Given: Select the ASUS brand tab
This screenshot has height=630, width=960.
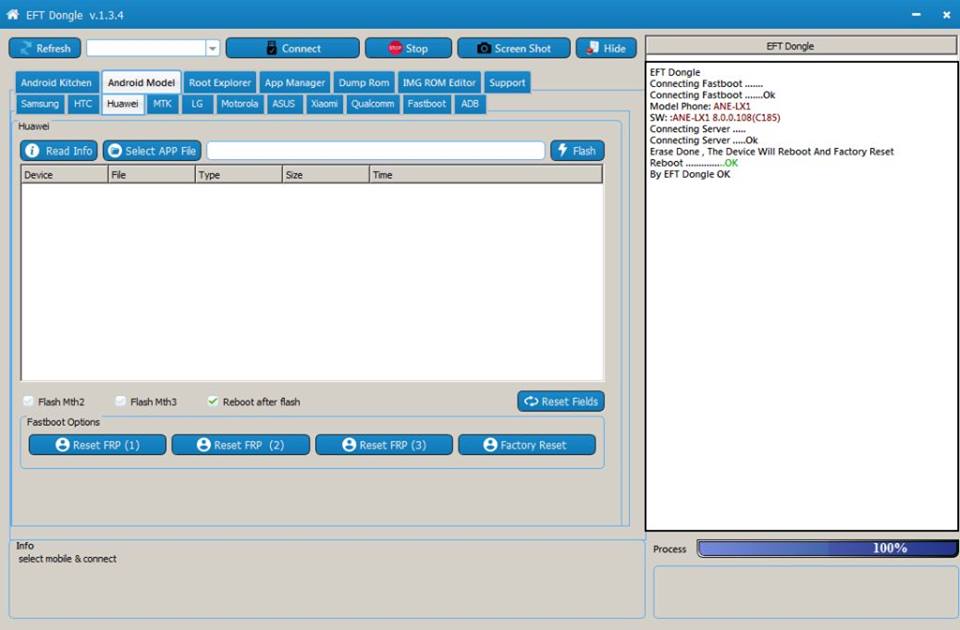Looking at the screenshot, I should 283,104.
